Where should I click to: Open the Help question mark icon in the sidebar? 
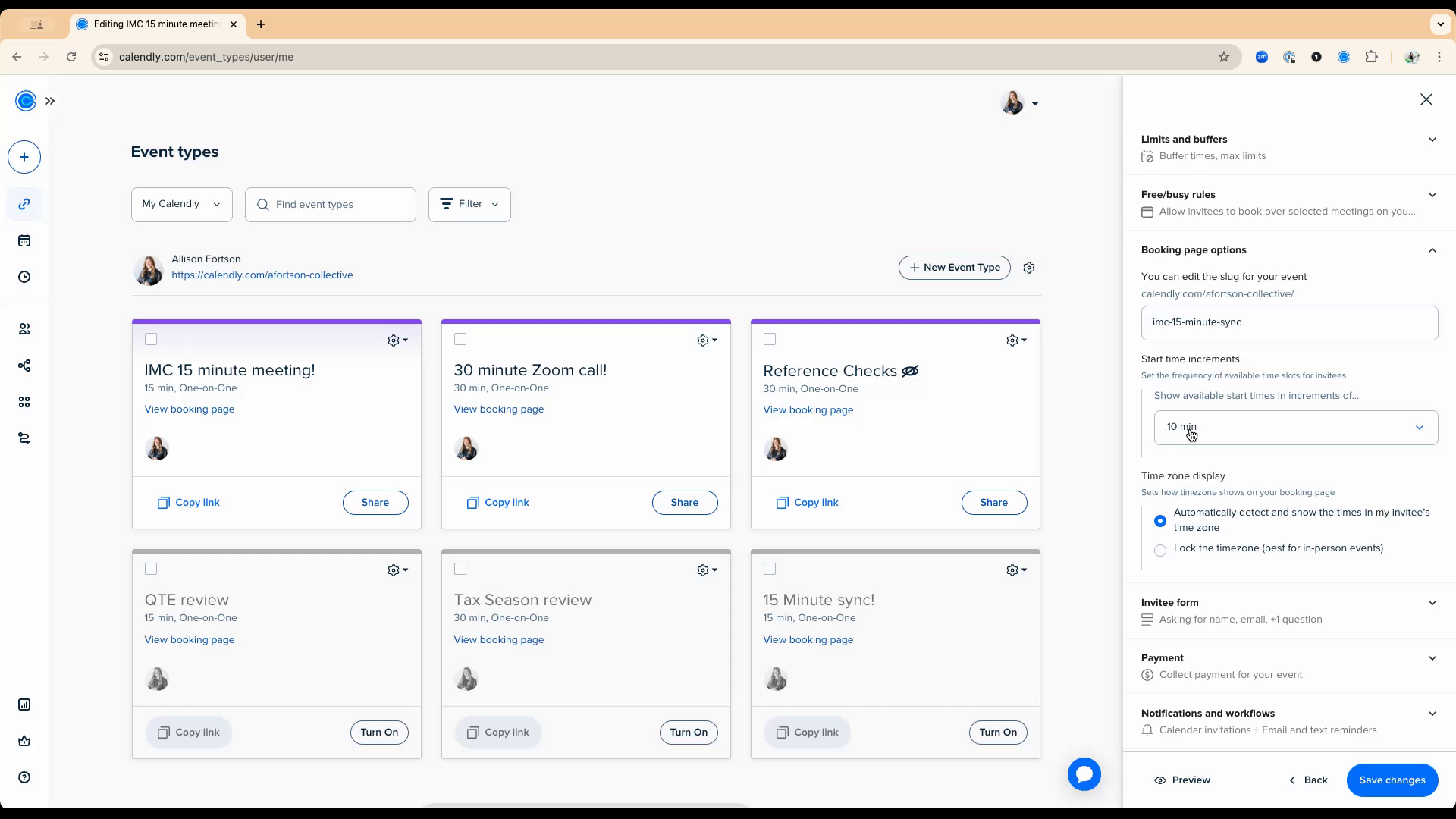(x=24, y=777)
